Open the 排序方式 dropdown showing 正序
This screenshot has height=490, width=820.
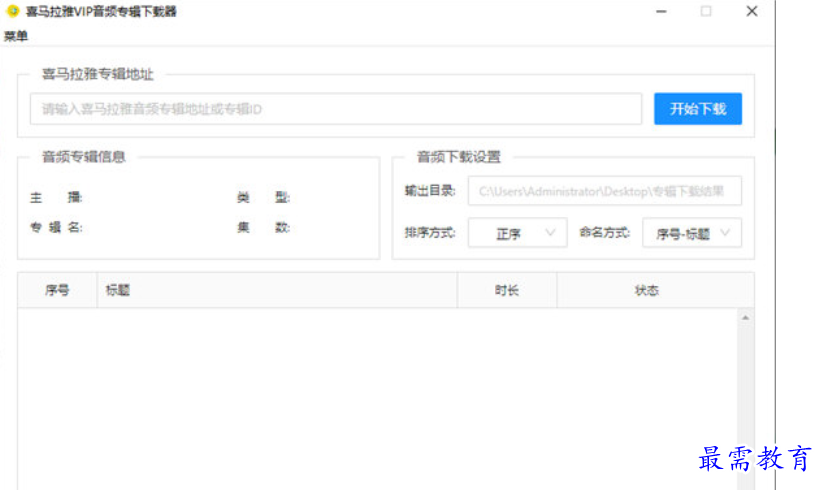coord(517,233)
